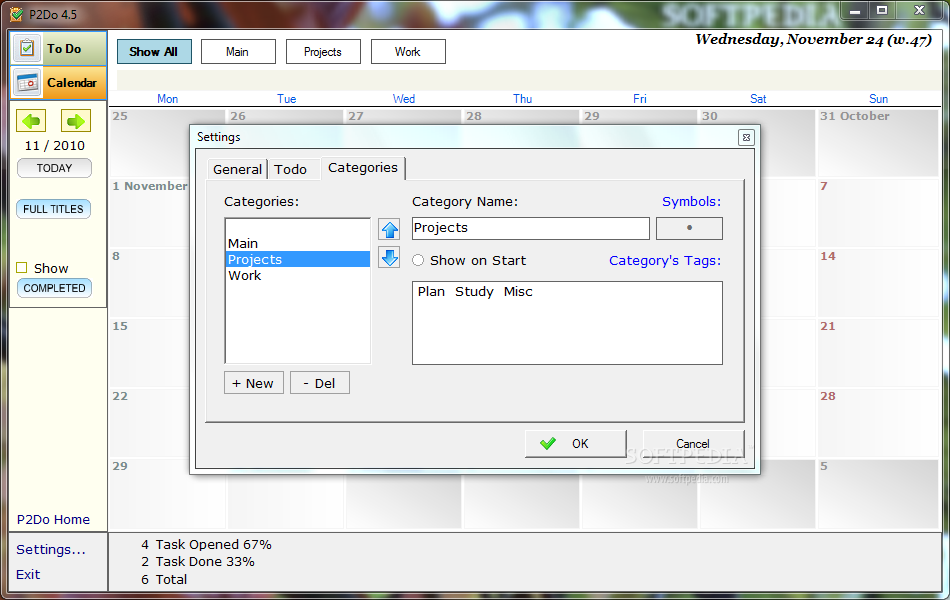950x600 pixels.
Task: Minimize the P2Do window
Action: (x=855, y=11)
